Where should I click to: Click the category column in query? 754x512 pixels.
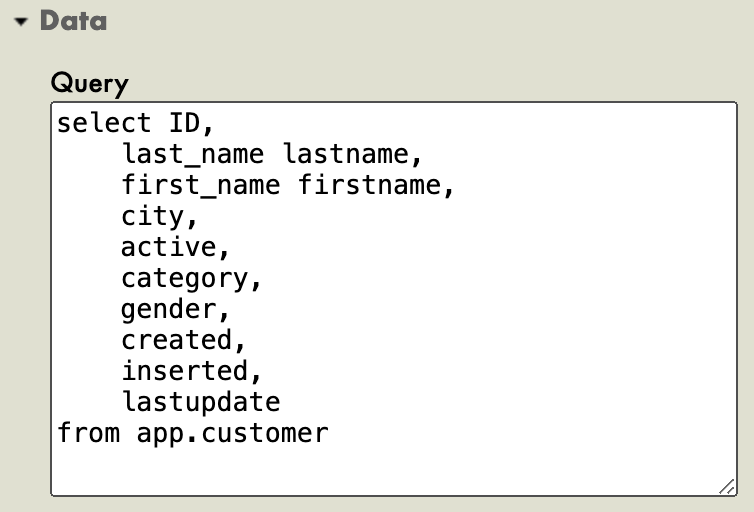tap(185, 278)
